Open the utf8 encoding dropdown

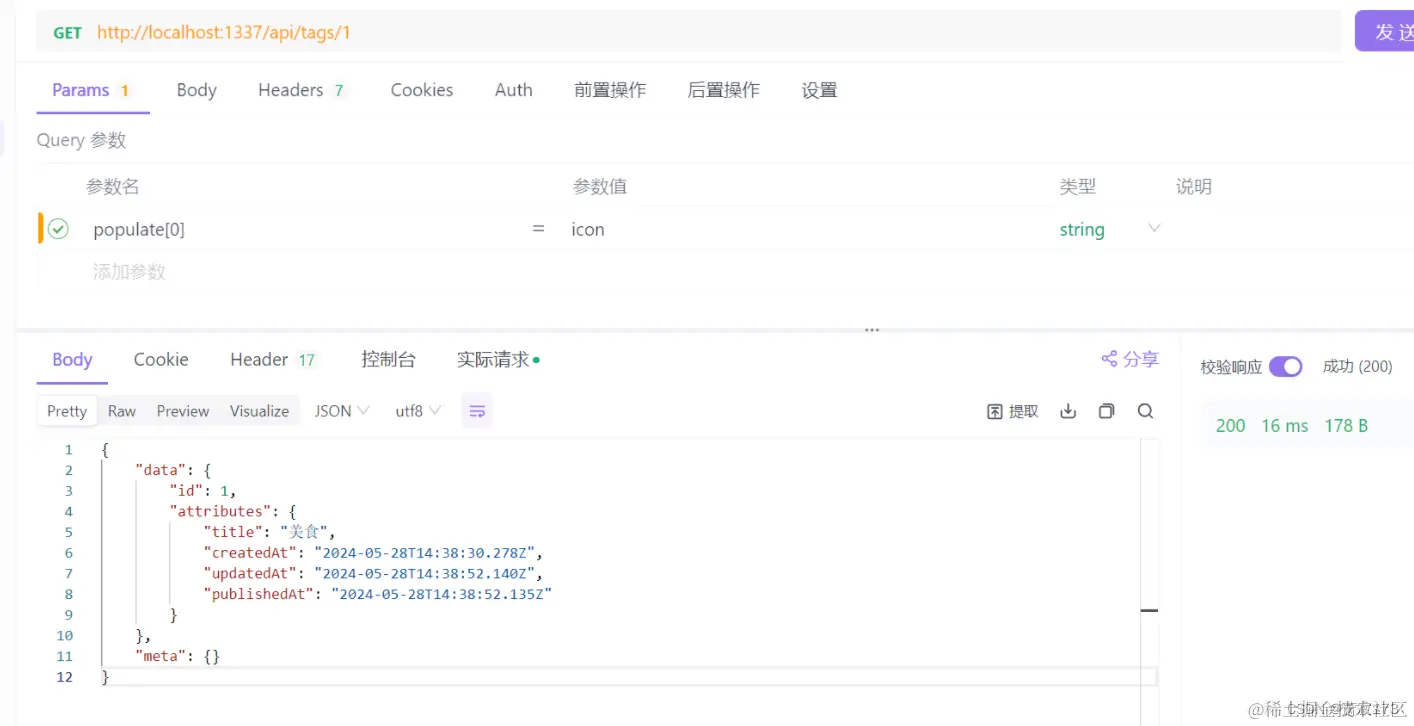[418, 411]
